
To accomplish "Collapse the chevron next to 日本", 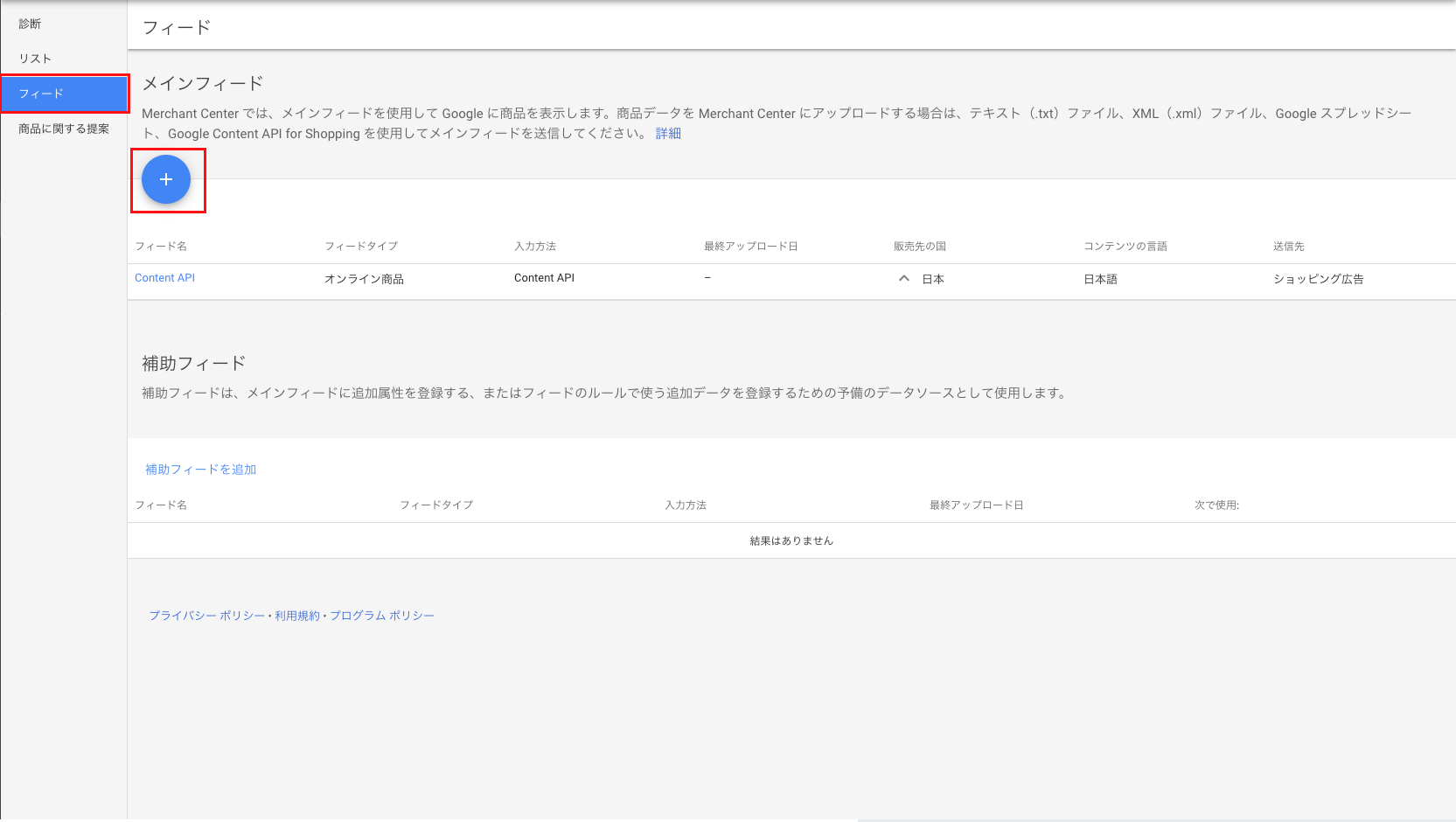I will pyautogui.click(x=904, y=279).
